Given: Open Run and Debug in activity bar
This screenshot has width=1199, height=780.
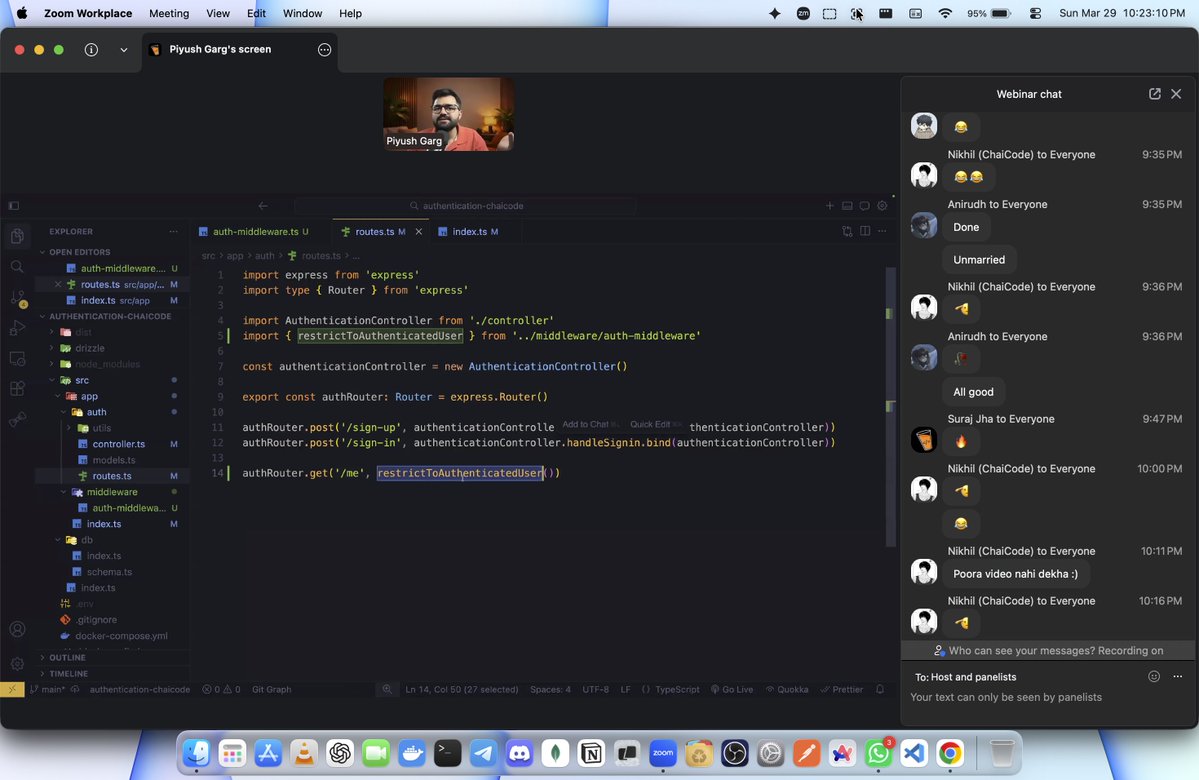Looking at the screenshot, I should pyautogui.click(x=17, y=328).
